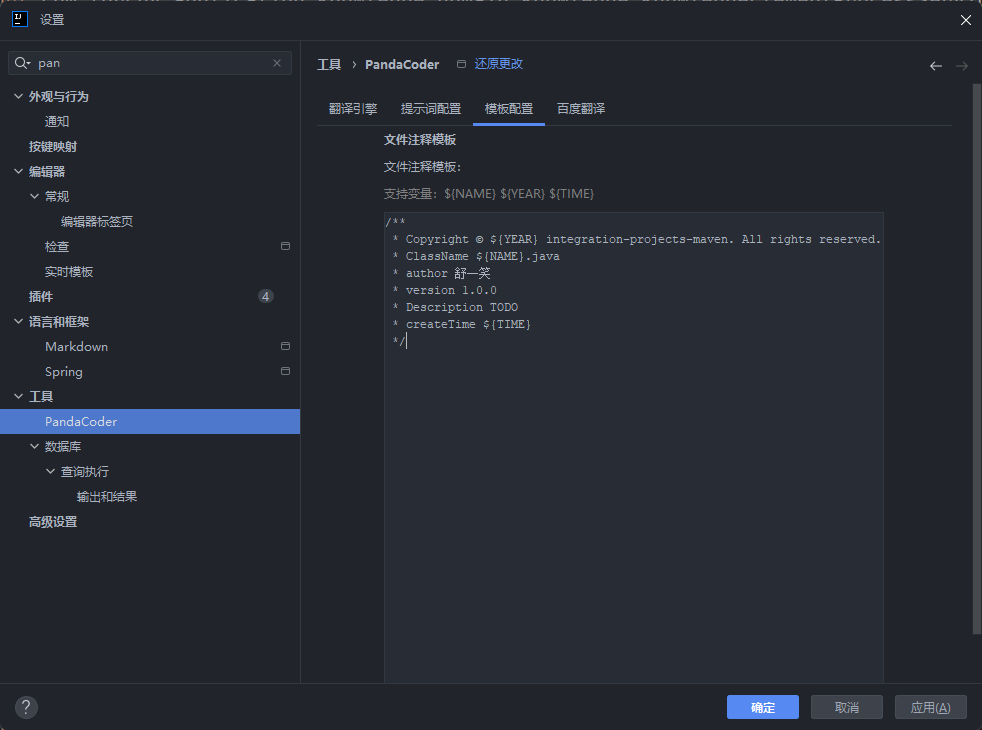Click the vertical scrollbar of settings panel
Viewport: 982px width, 730px height.
coord(976,358)
